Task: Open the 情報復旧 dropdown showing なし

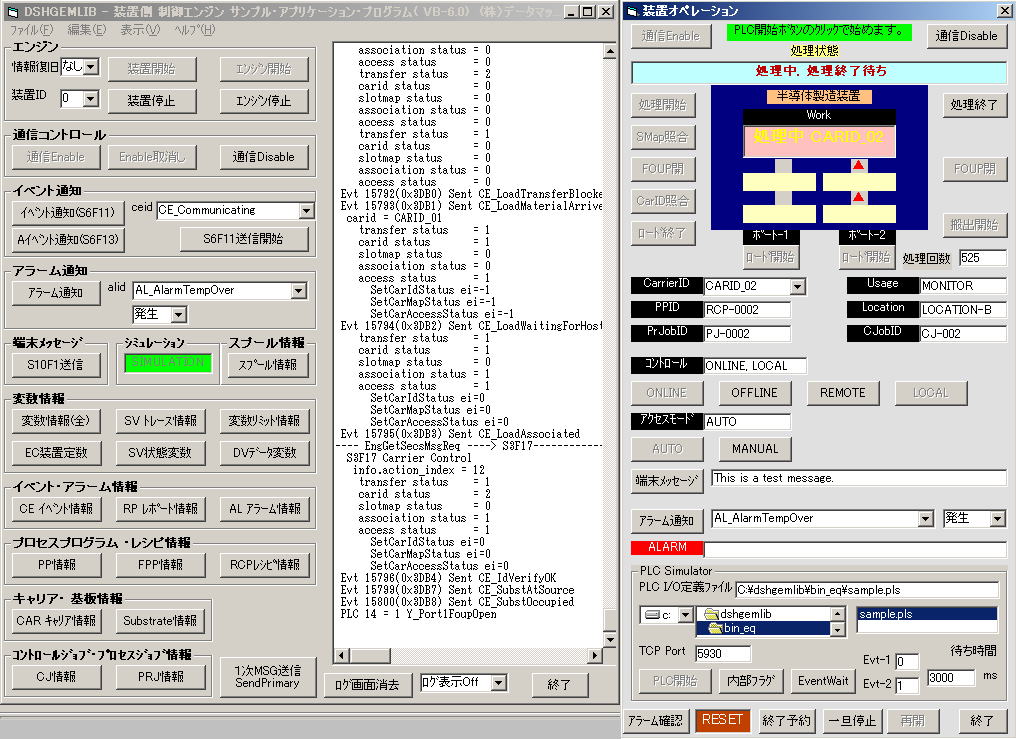Action: pos(91,66)
